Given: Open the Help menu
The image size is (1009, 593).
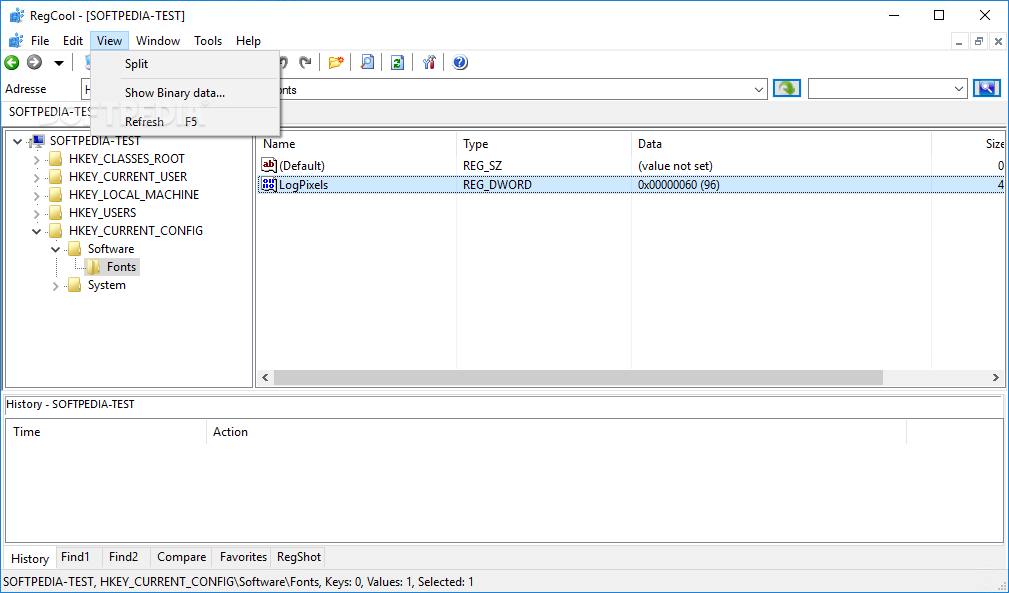Looking at the screenshot, I should pos(248,41).
